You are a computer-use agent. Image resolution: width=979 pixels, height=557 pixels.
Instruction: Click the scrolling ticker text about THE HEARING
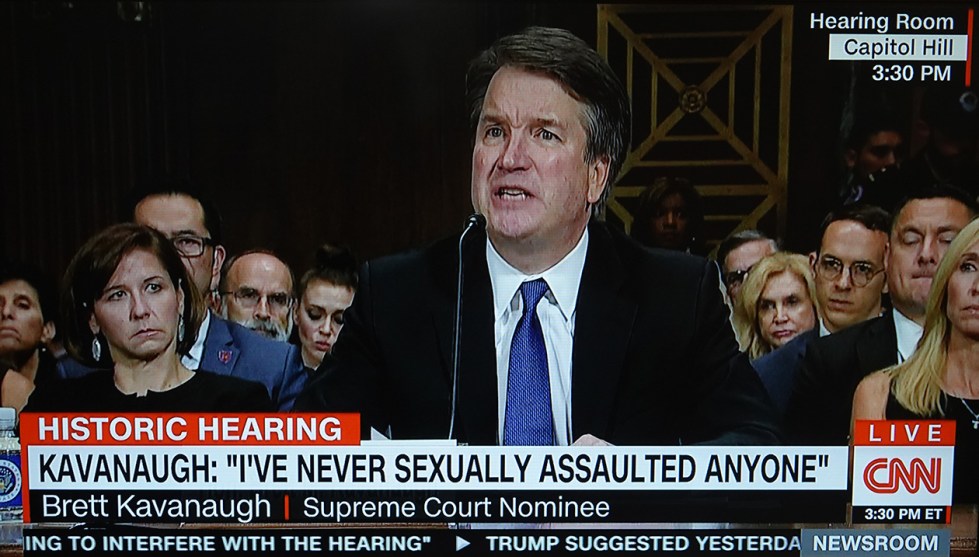coord(227,543)
